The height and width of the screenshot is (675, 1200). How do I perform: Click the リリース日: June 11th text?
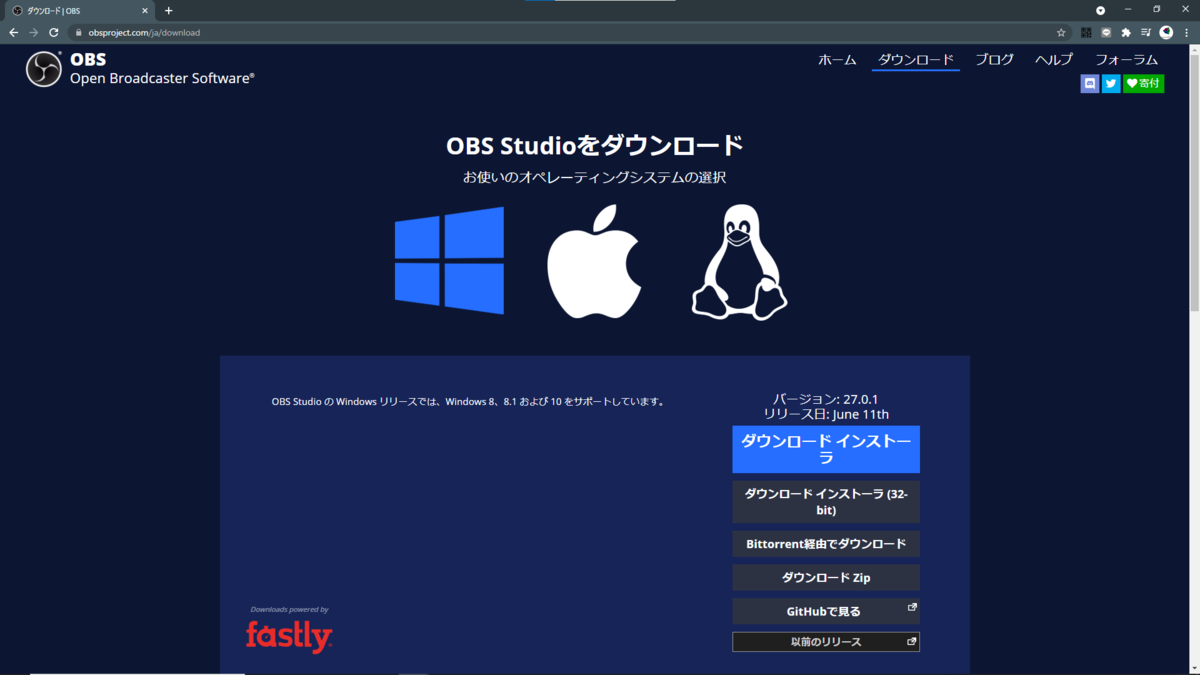[826, 414]
